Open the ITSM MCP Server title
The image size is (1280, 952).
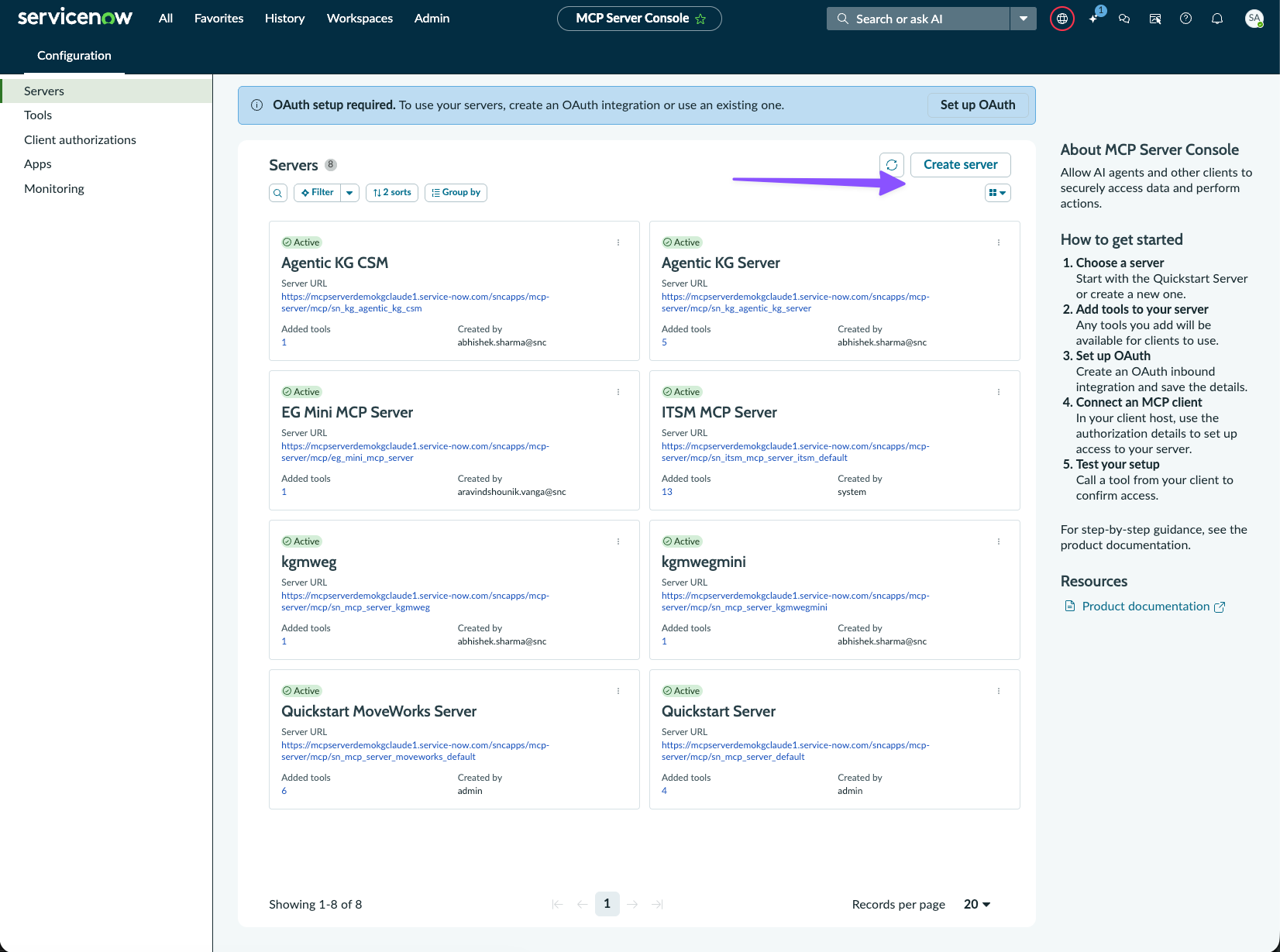coord(719,413)
